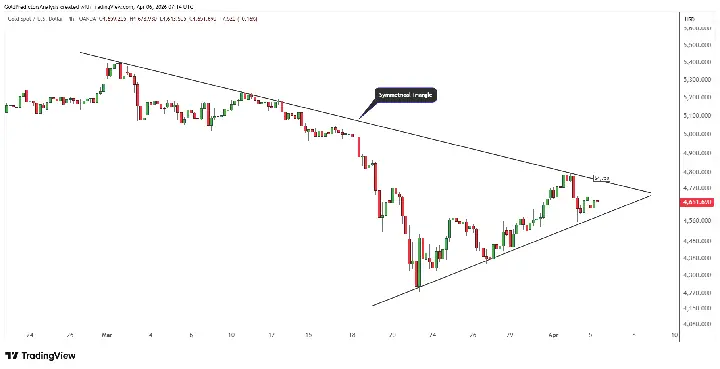
Task: Click the Apr label on time axis
Action: click(553, 335)
